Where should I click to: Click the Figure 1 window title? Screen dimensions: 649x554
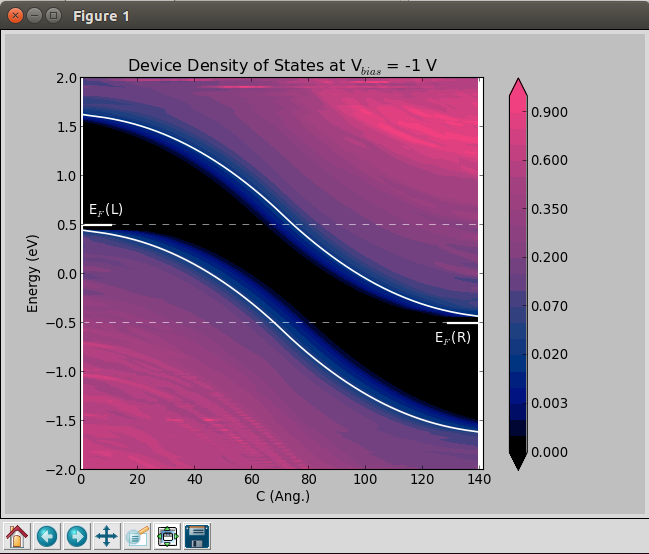[101, 16]
